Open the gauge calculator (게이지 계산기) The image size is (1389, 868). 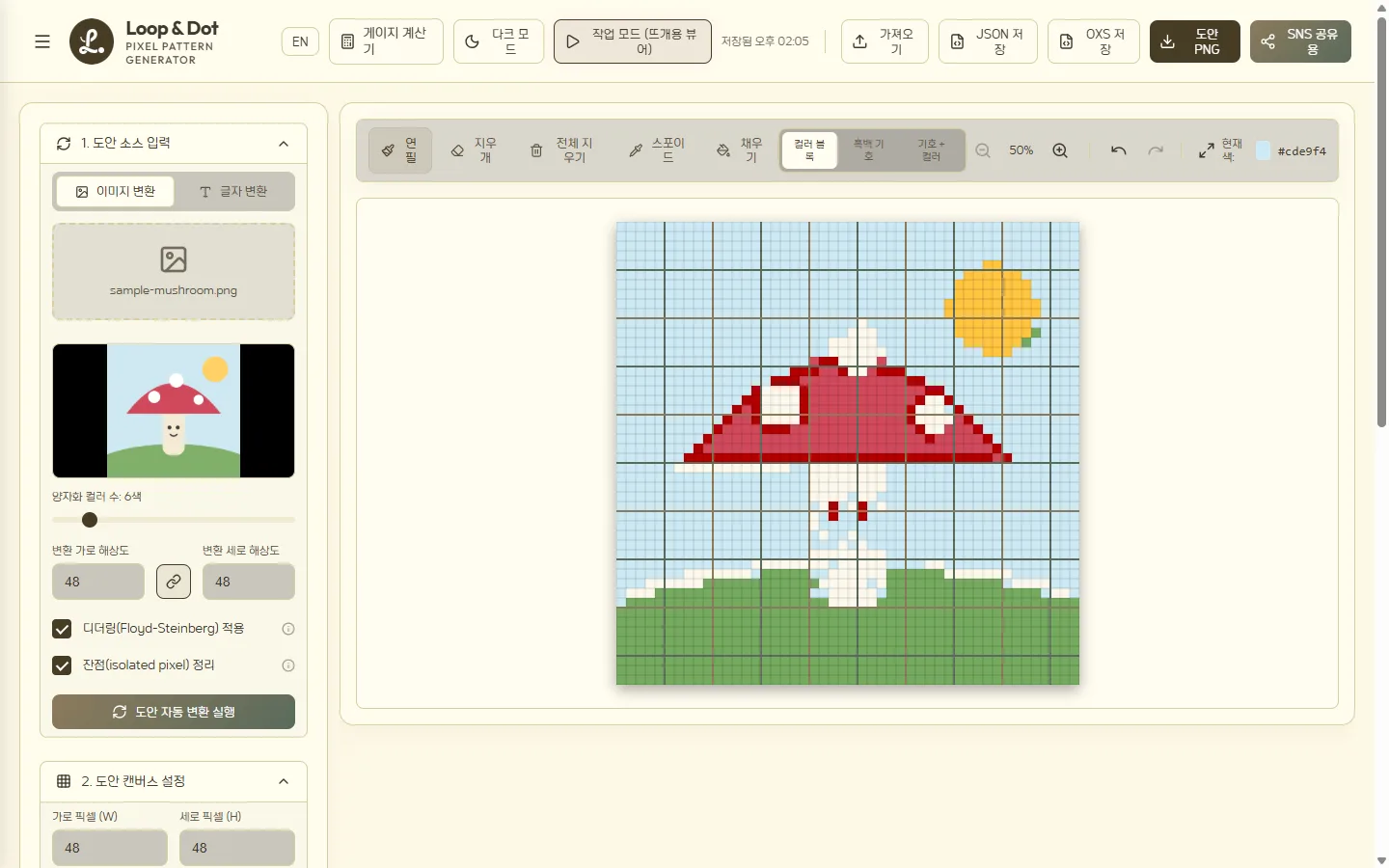tap(386, 41)
